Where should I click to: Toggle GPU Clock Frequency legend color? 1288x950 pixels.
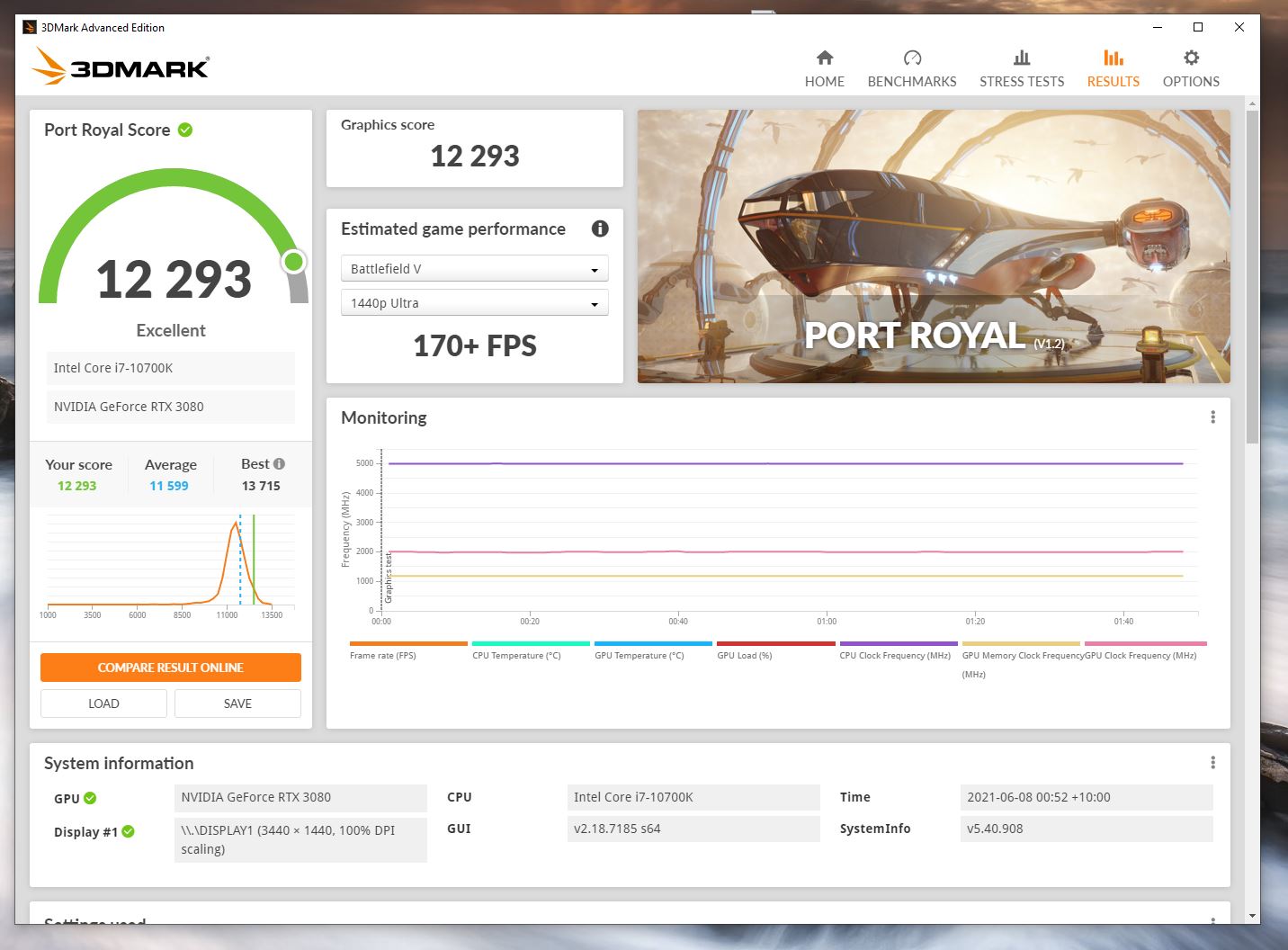pyautogui.click(x=1145, y=643)
